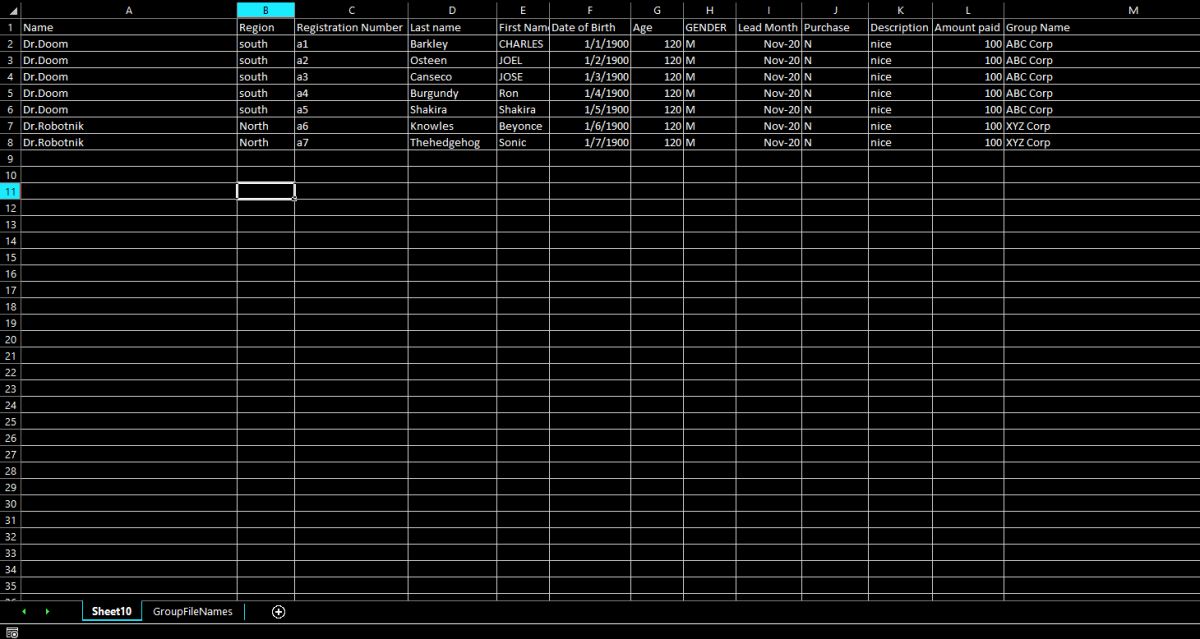
Task: Select column H header
Action: click(x=710, y=10)
